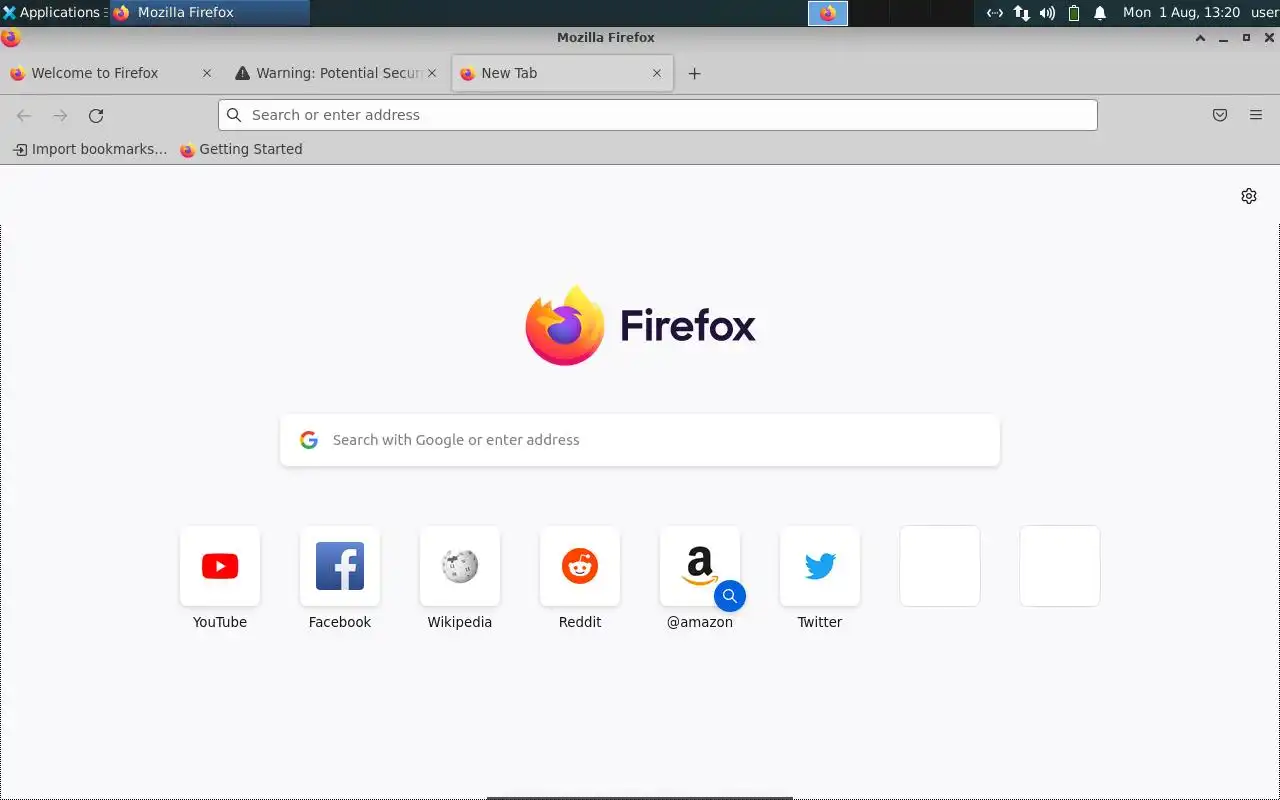
Task: Click the user name in top panel
Action: [x=1264, y=13]
